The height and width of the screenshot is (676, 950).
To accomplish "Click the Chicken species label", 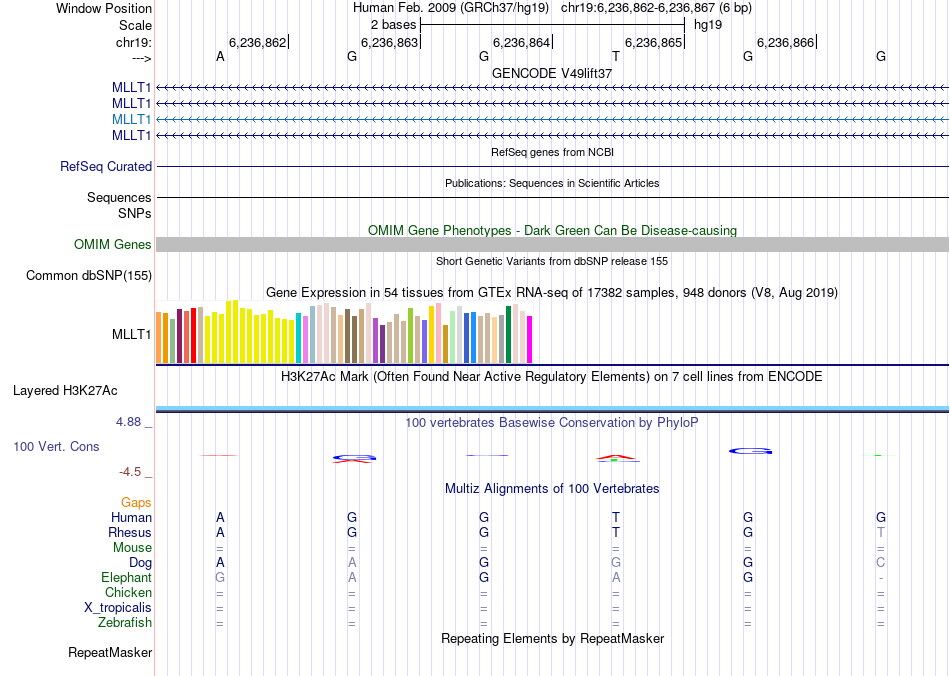I will (128, 592).
